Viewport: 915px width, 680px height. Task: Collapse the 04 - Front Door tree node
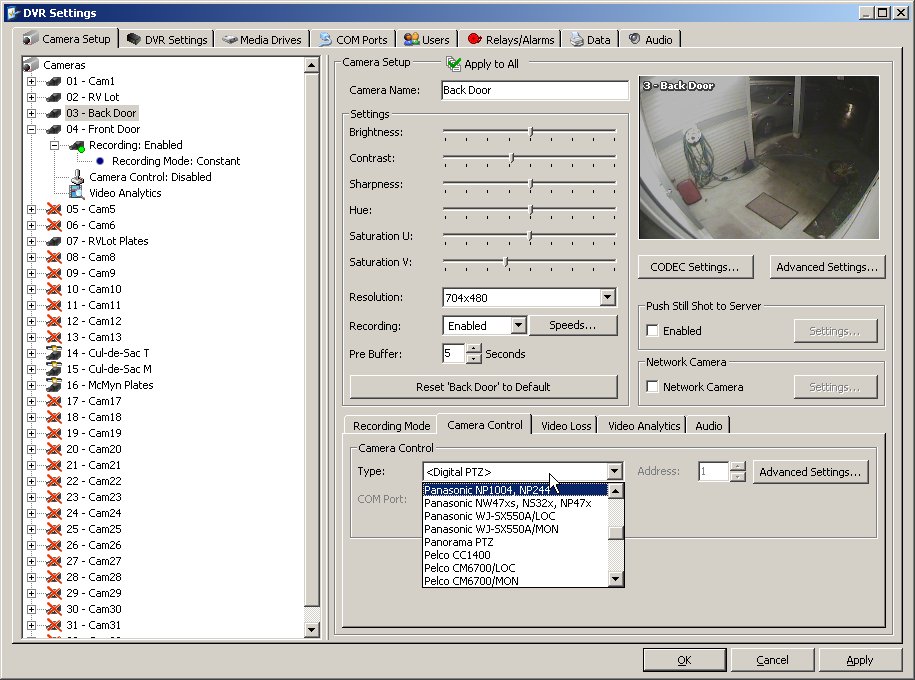31,129
